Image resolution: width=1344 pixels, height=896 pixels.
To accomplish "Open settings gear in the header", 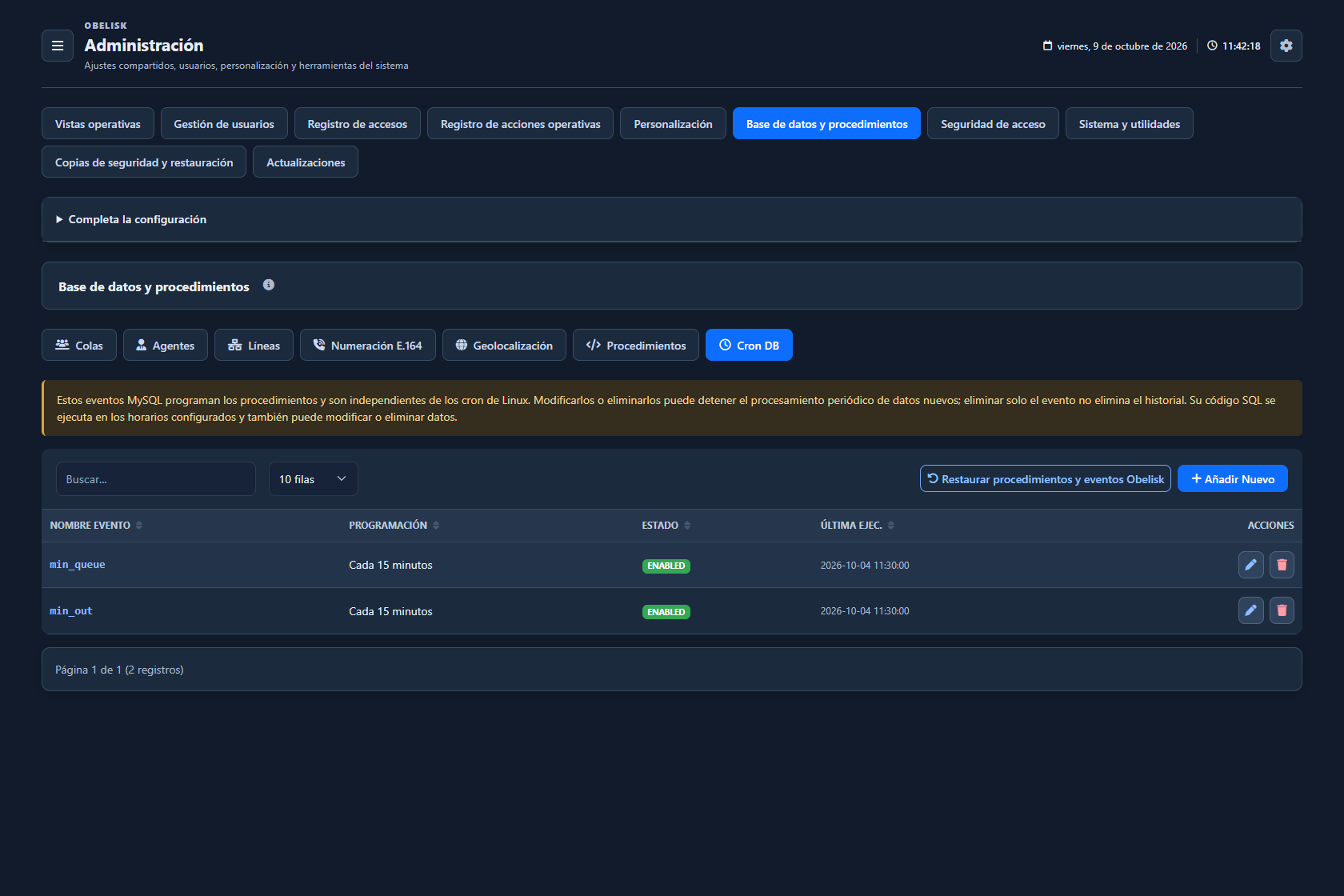I will pos(1286,46).
